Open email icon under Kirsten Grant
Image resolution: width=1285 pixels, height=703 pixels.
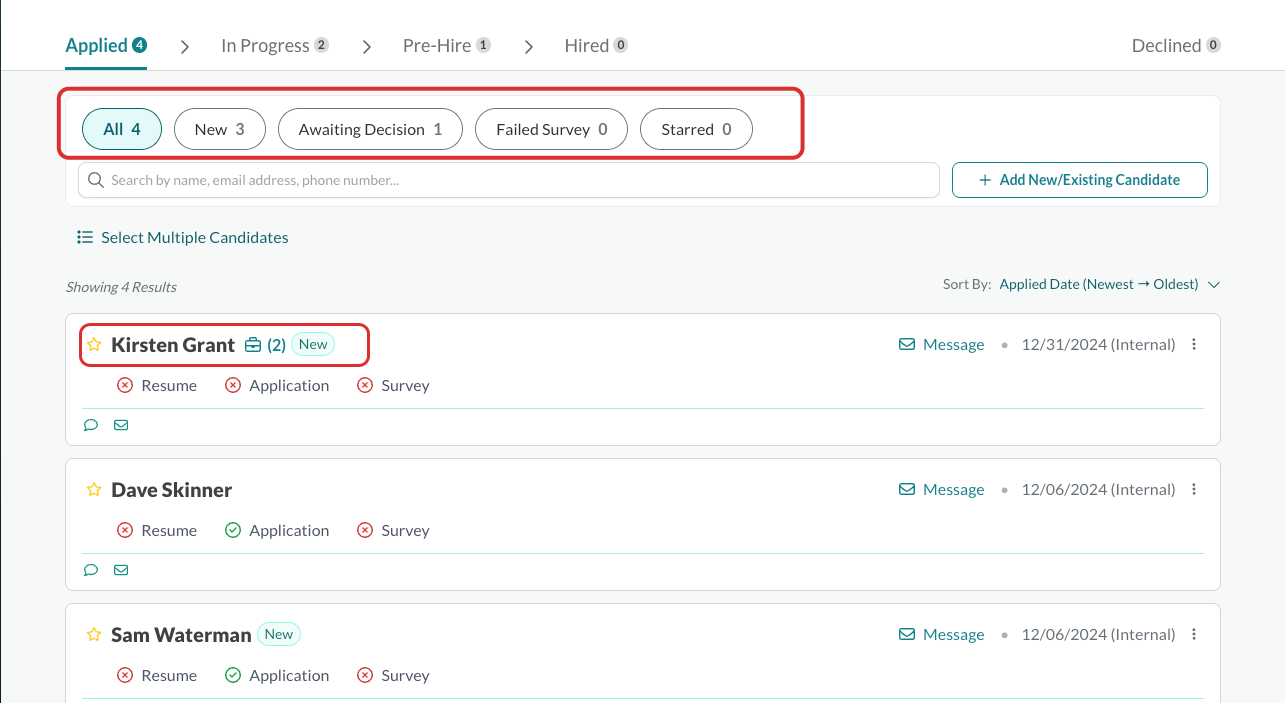tap(121, 425)
